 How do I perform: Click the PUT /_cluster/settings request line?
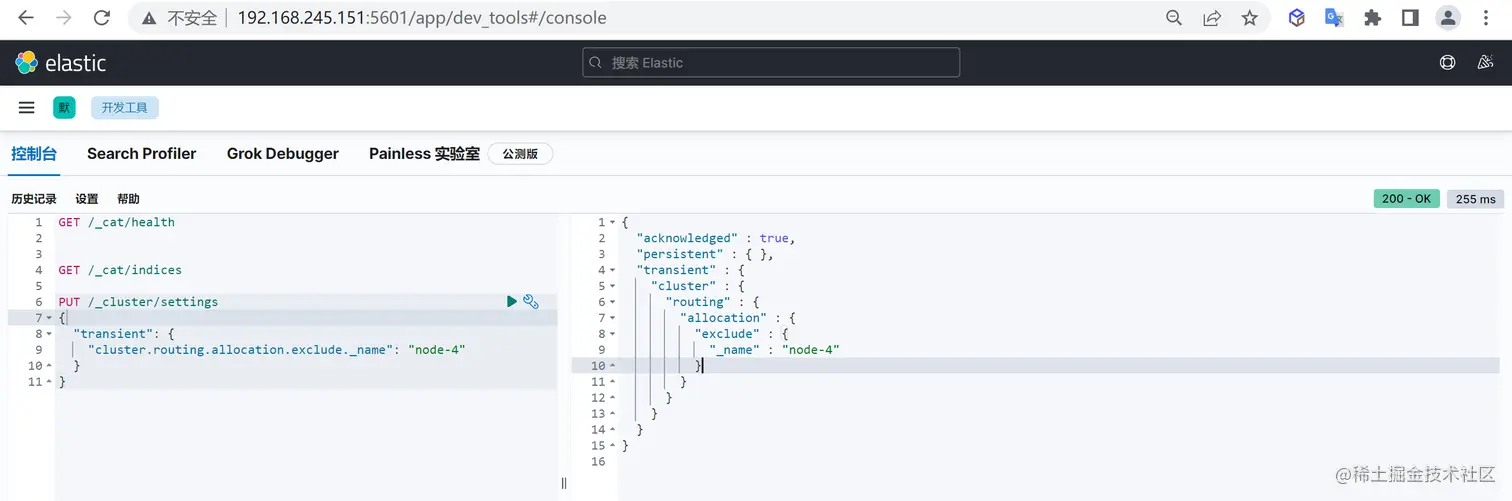point(138,302)
